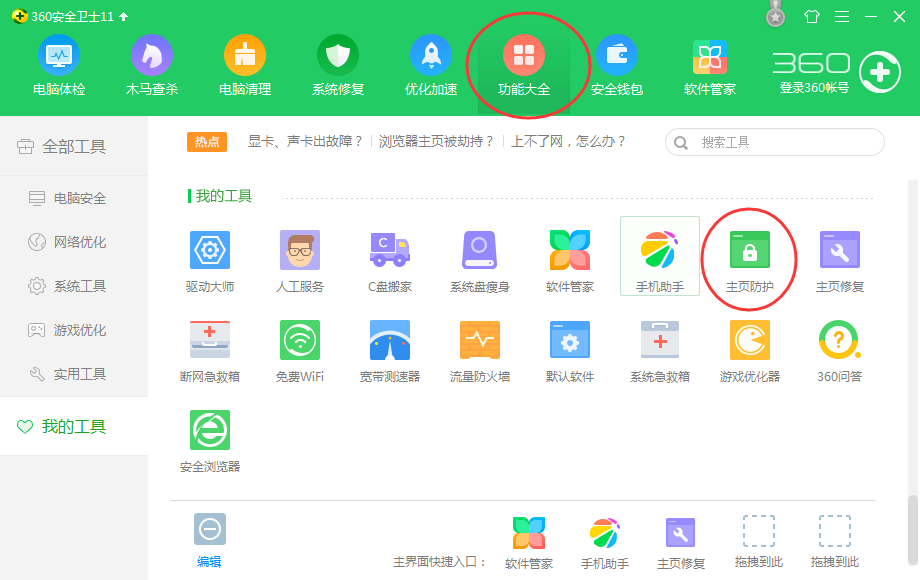Start the C盘搬家 tool
Screen dimensions: 920x580
tap(389, 256)
